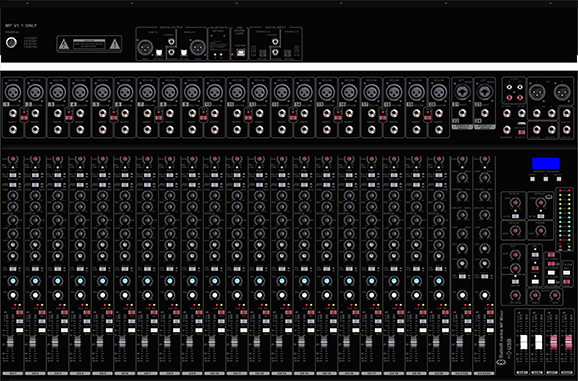Click the left warning triangle symbol
This screenshot has height=381, width=578.
pyautogui.click(x=64, y=45)
